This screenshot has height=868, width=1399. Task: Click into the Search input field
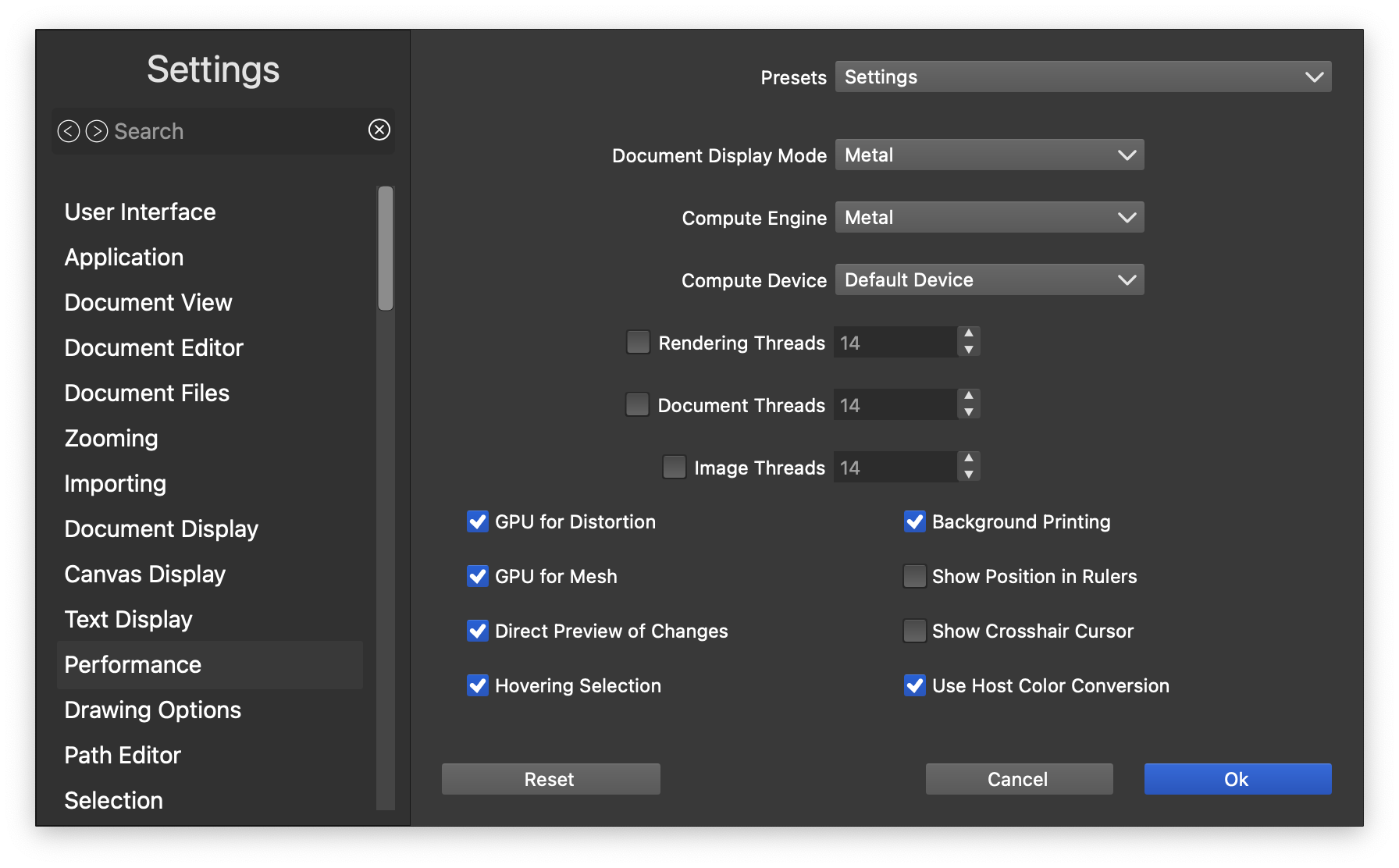234,131
